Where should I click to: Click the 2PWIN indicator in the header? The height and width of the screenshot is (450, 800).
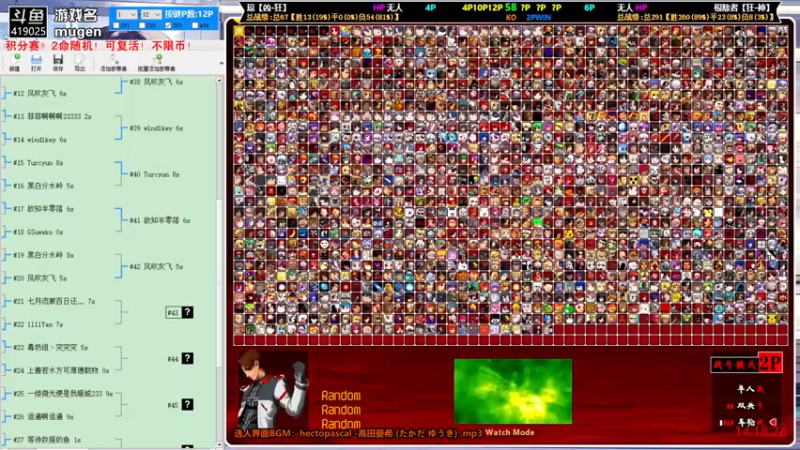(x=538, y=17)
